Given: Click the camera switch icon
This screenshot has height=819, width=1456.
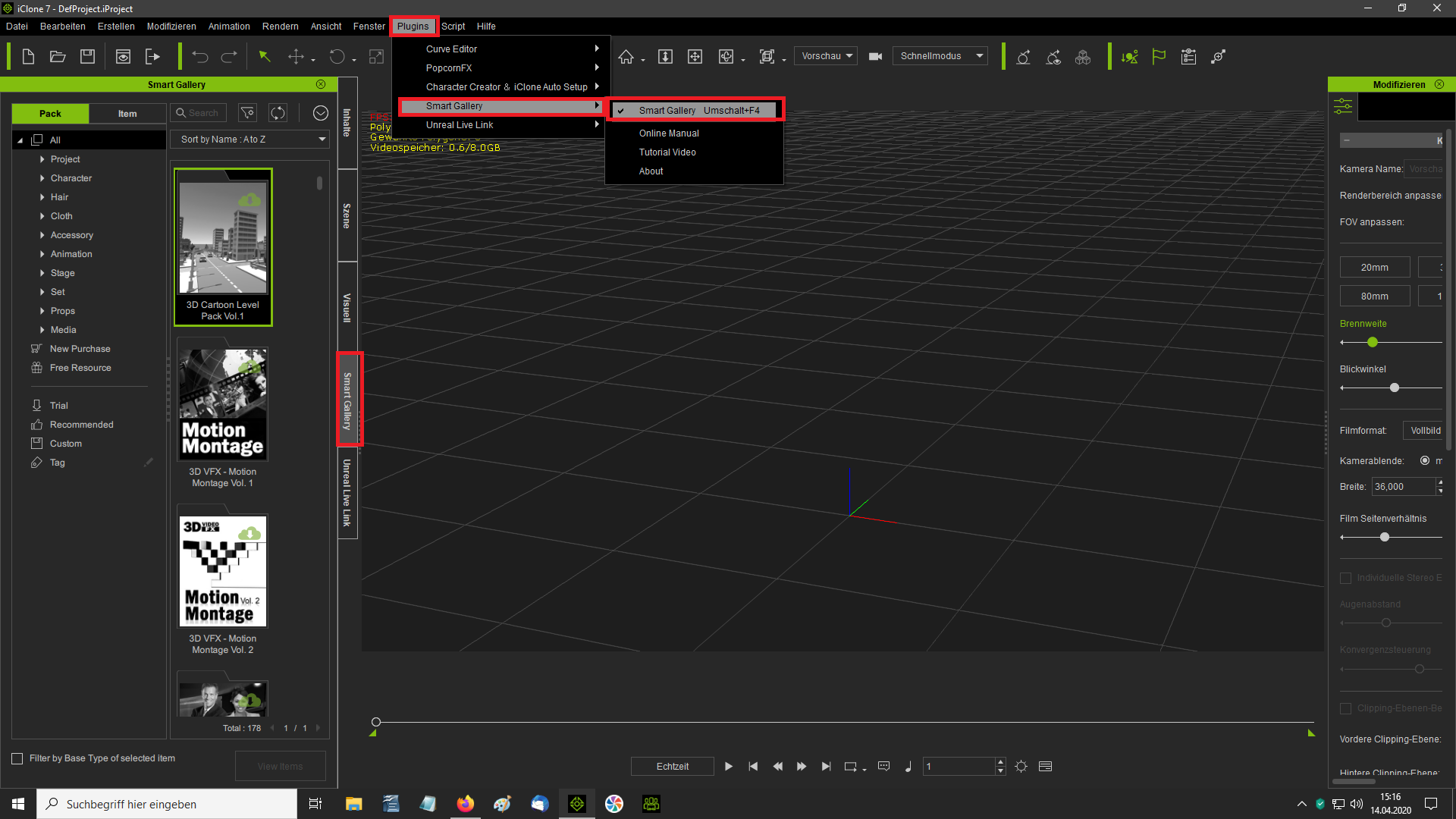Looking at the screenshot, I should [x=875, y=57].
